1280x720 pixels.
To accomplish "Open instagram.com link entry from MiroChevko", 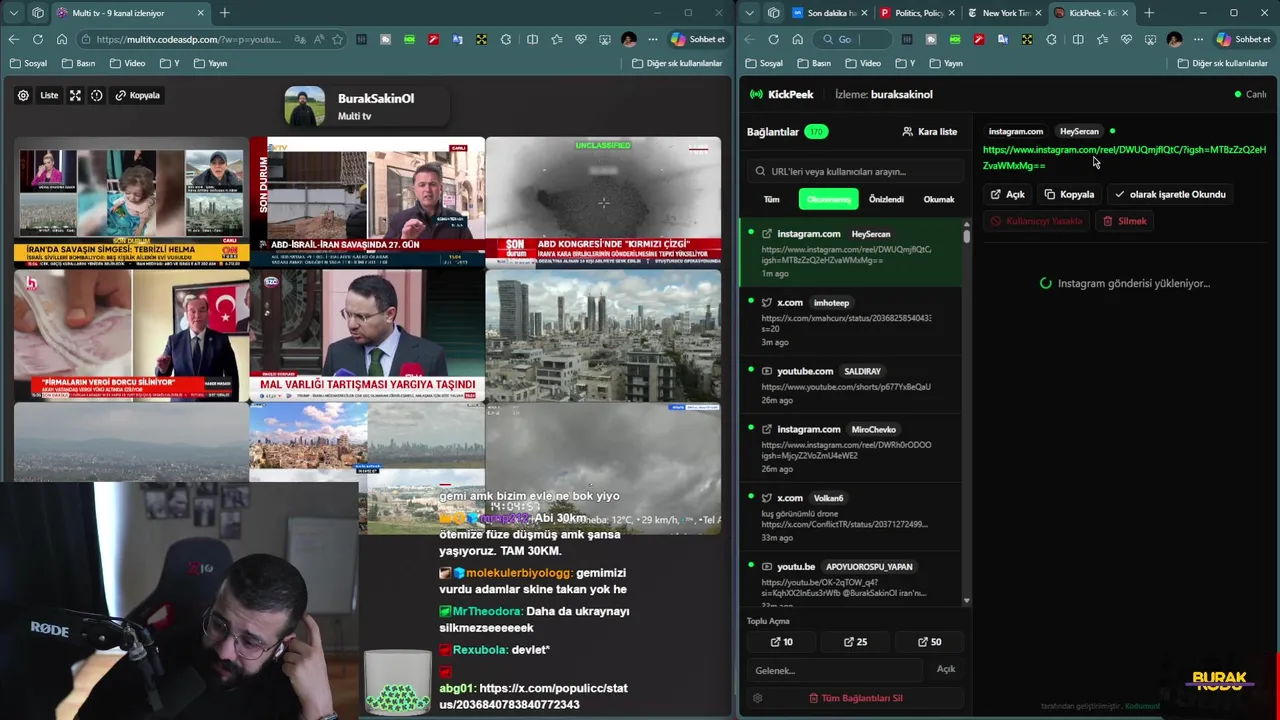I will pos(851,448).
